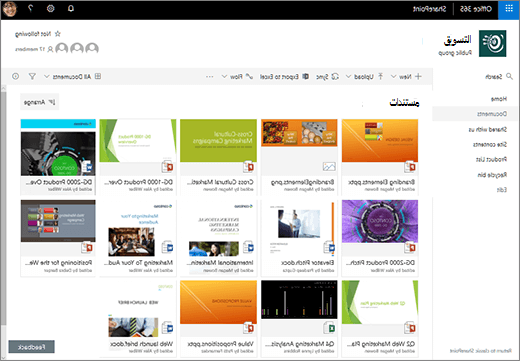Click the marketing site logo icon
520x361 pixels.
click(492, 43)
